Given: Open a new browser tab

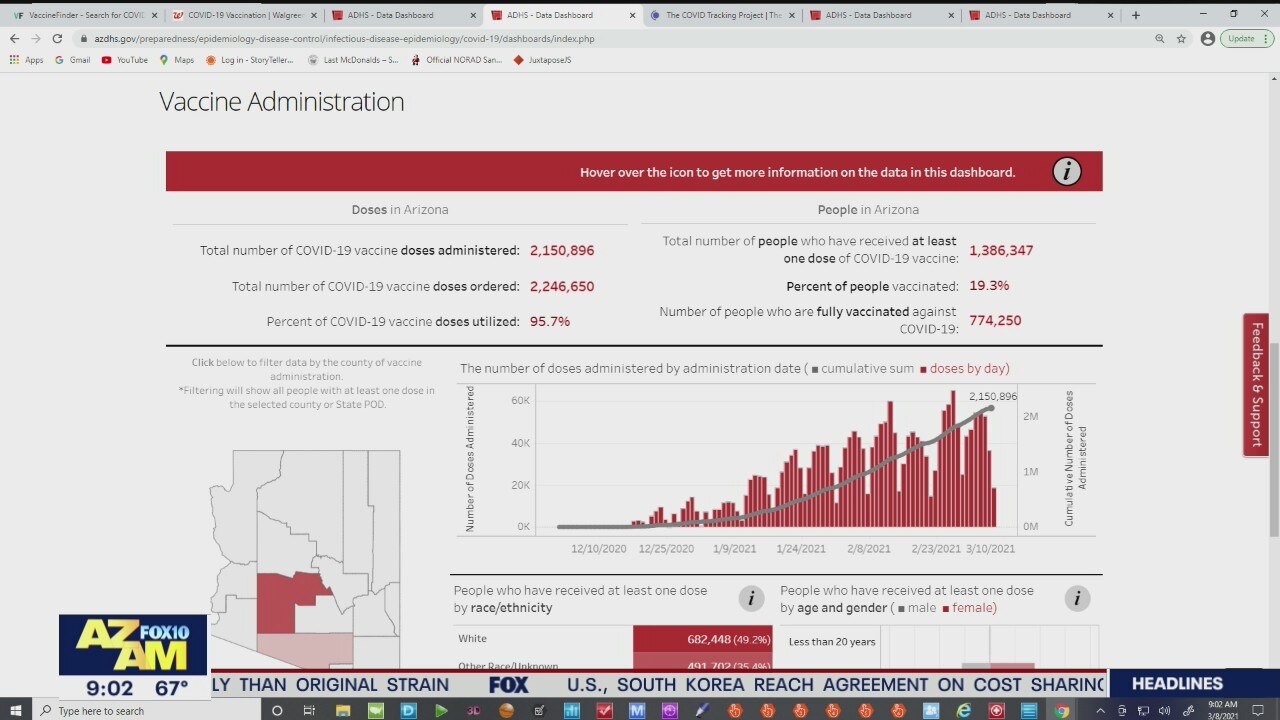Looking at the screenshot, I should (1135, 15).
